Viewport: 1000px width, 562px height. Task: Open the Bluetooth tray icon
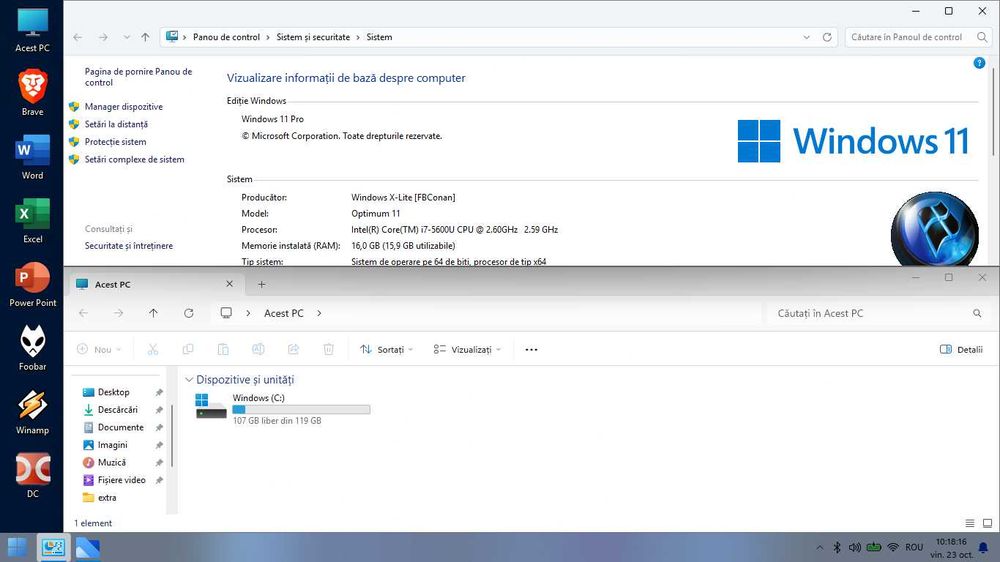tap(837, 547)
